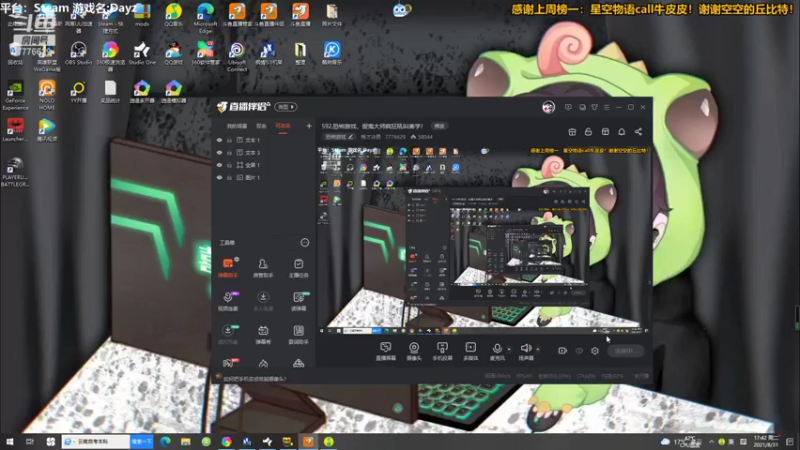Viewport: 800px width, 450px height.
Task: Switch to the second scene tab
Action: pos(261,126)
